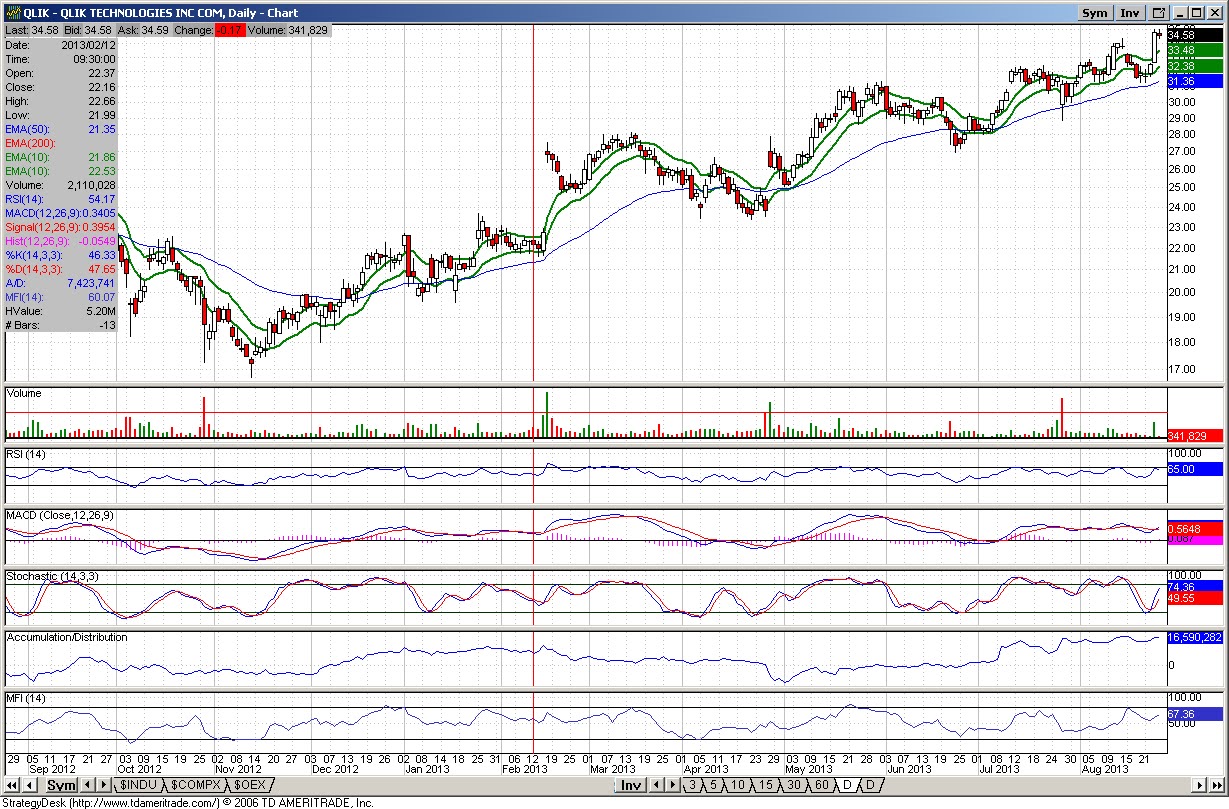Click the Open value 22.37
This screenshot has height=809, width=1229.
(101, 73)
